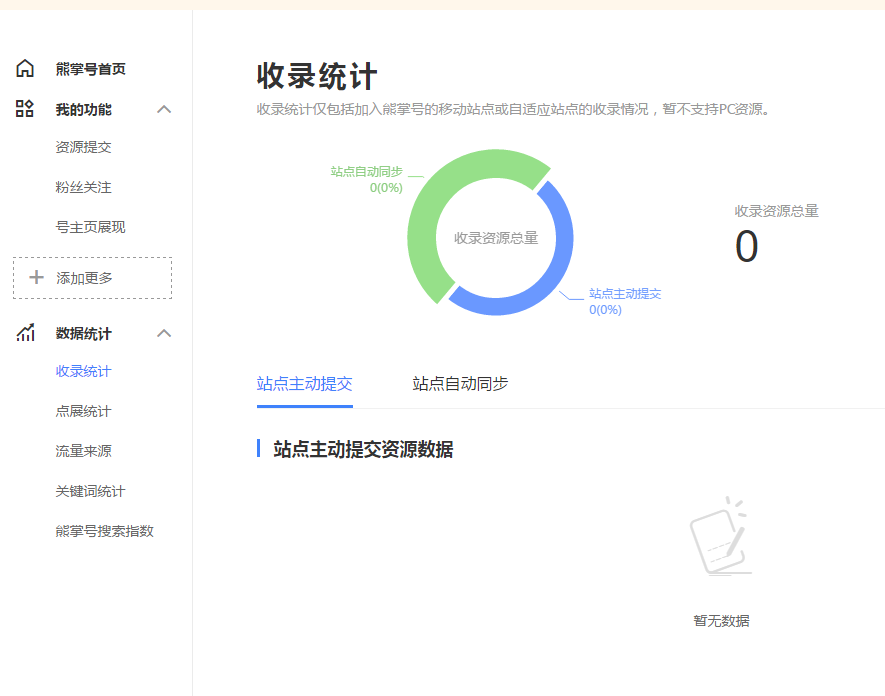
Task: Open 点展统计 in the sidebar
Action: pyautogui.click(x=83, y=411)
